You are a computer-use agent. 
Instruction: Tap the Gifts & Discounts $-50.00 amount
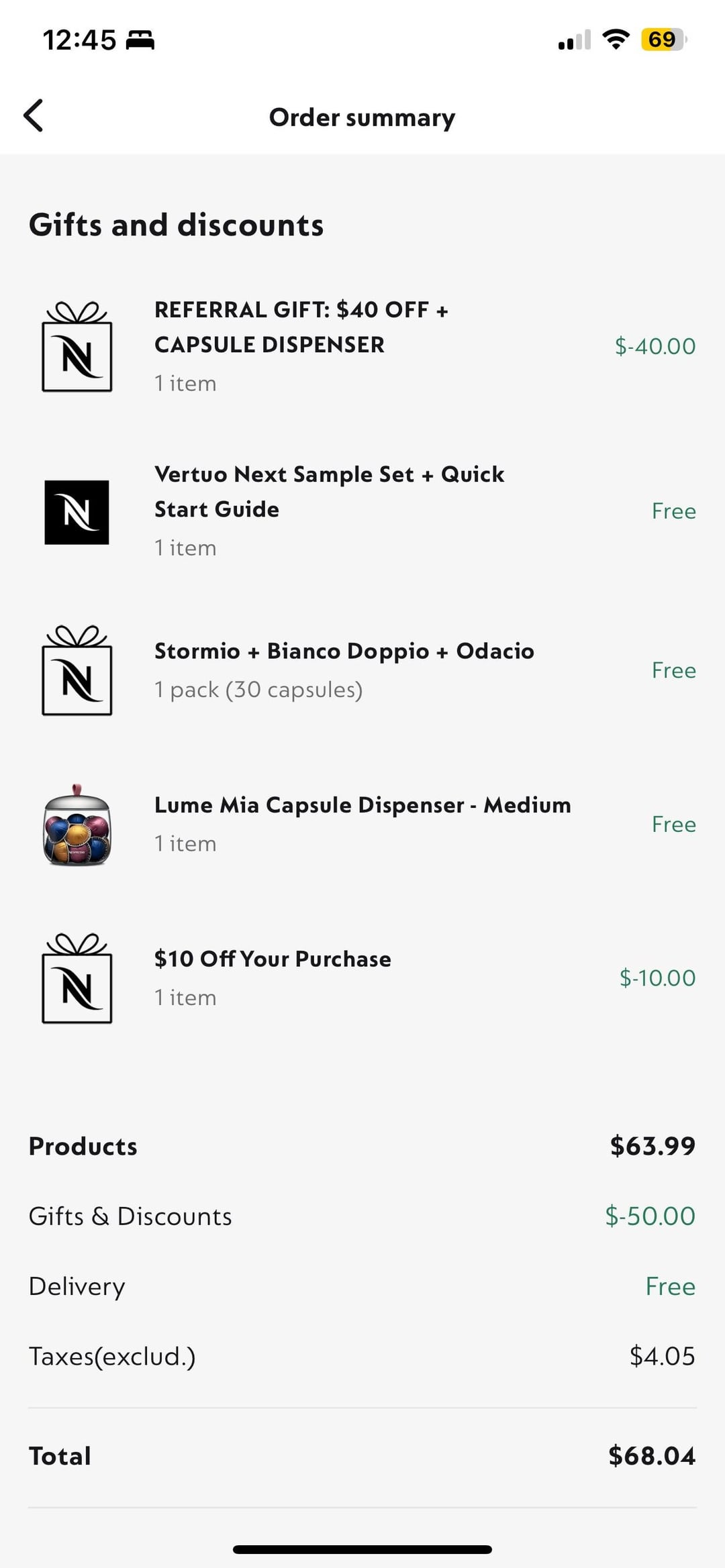(x=650, y=1216)
